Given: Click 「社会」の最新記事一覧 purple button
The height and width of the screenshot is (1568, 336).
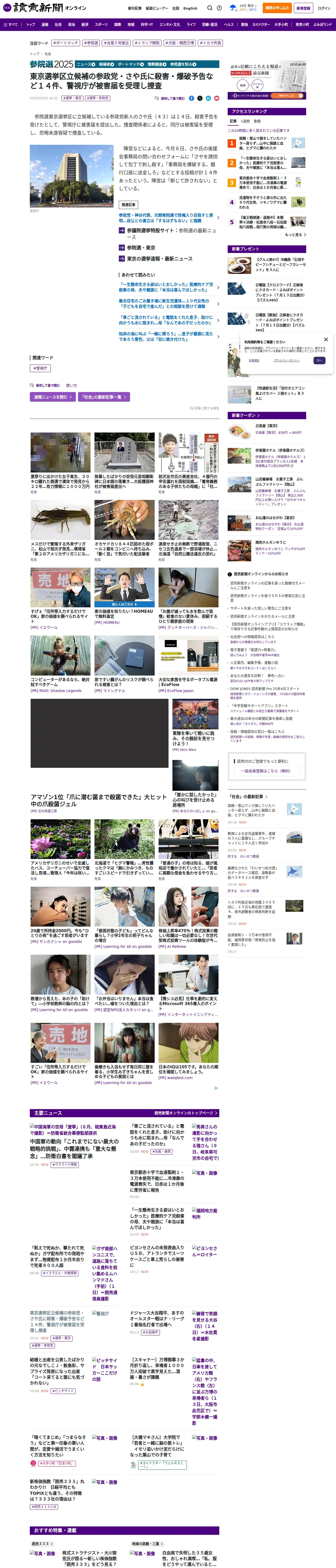Looking at the screenshot, I should click(x=104, y=397).
